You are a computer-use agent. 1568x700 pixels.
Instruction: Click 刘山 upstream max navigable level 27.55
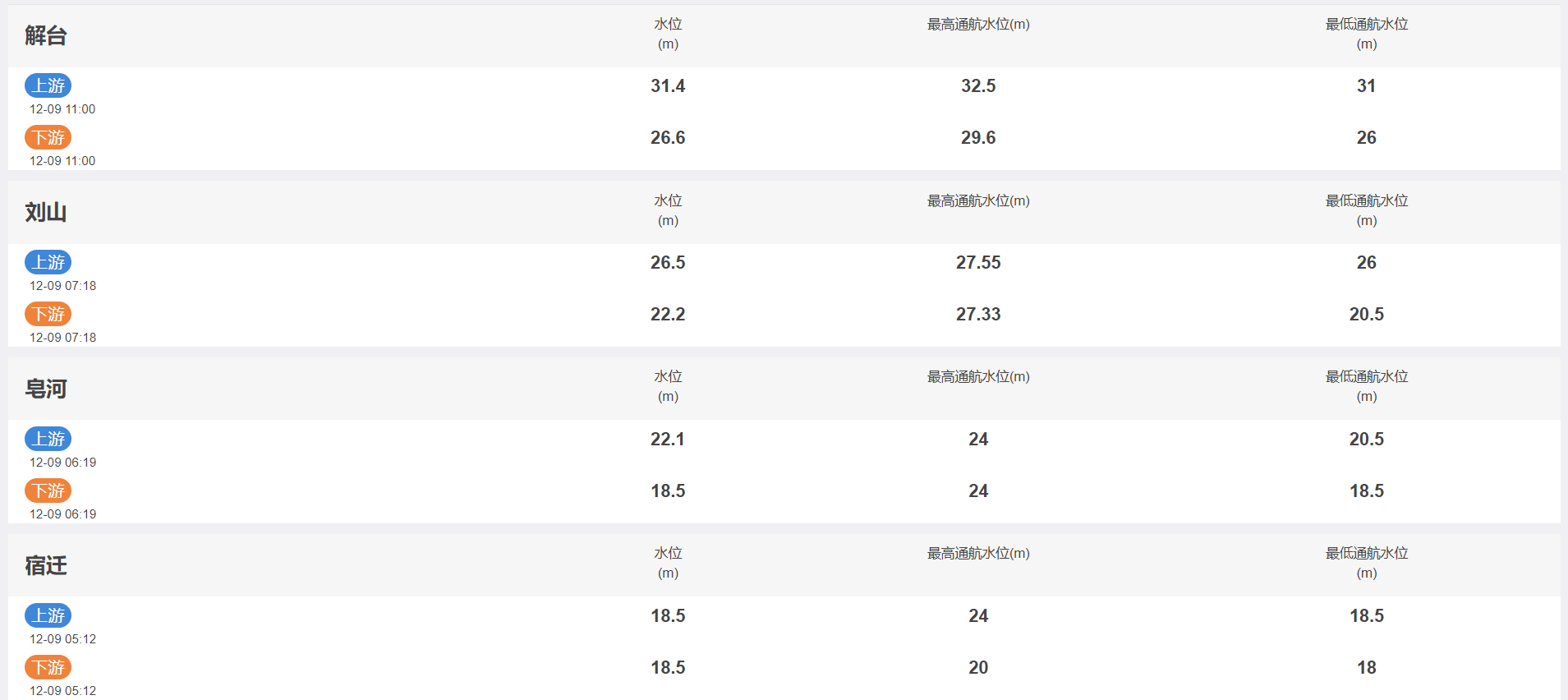[978, 262]
